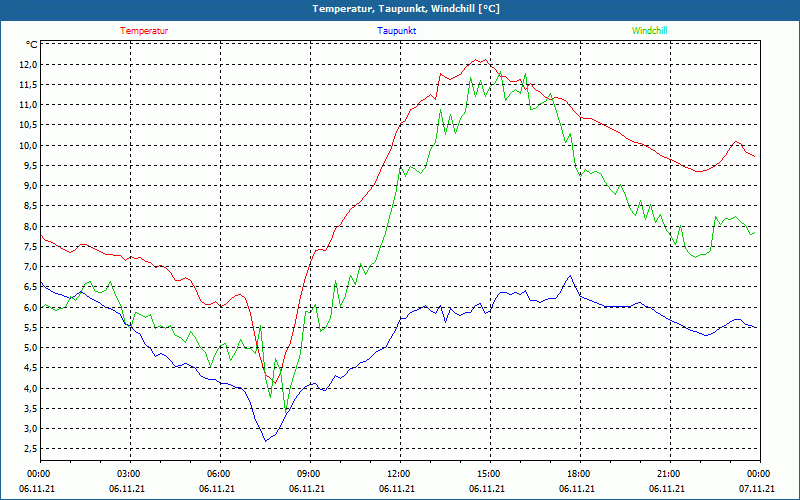Screen dimensions: 800x500
Task: Click the 06:00 time axis label
Action: click(x=217, y=474)
